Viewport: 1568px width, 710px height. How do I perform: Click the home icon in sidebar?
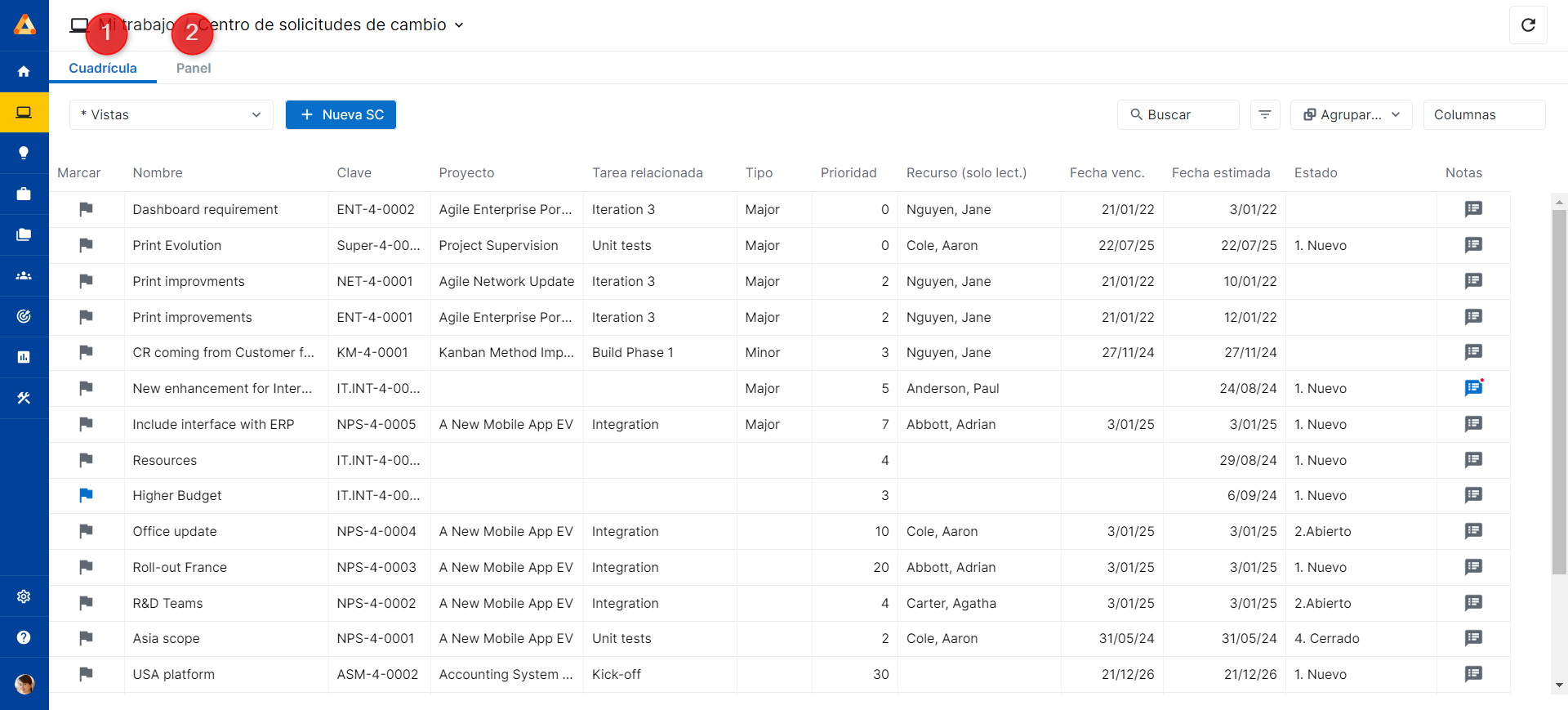pos(24,72)
